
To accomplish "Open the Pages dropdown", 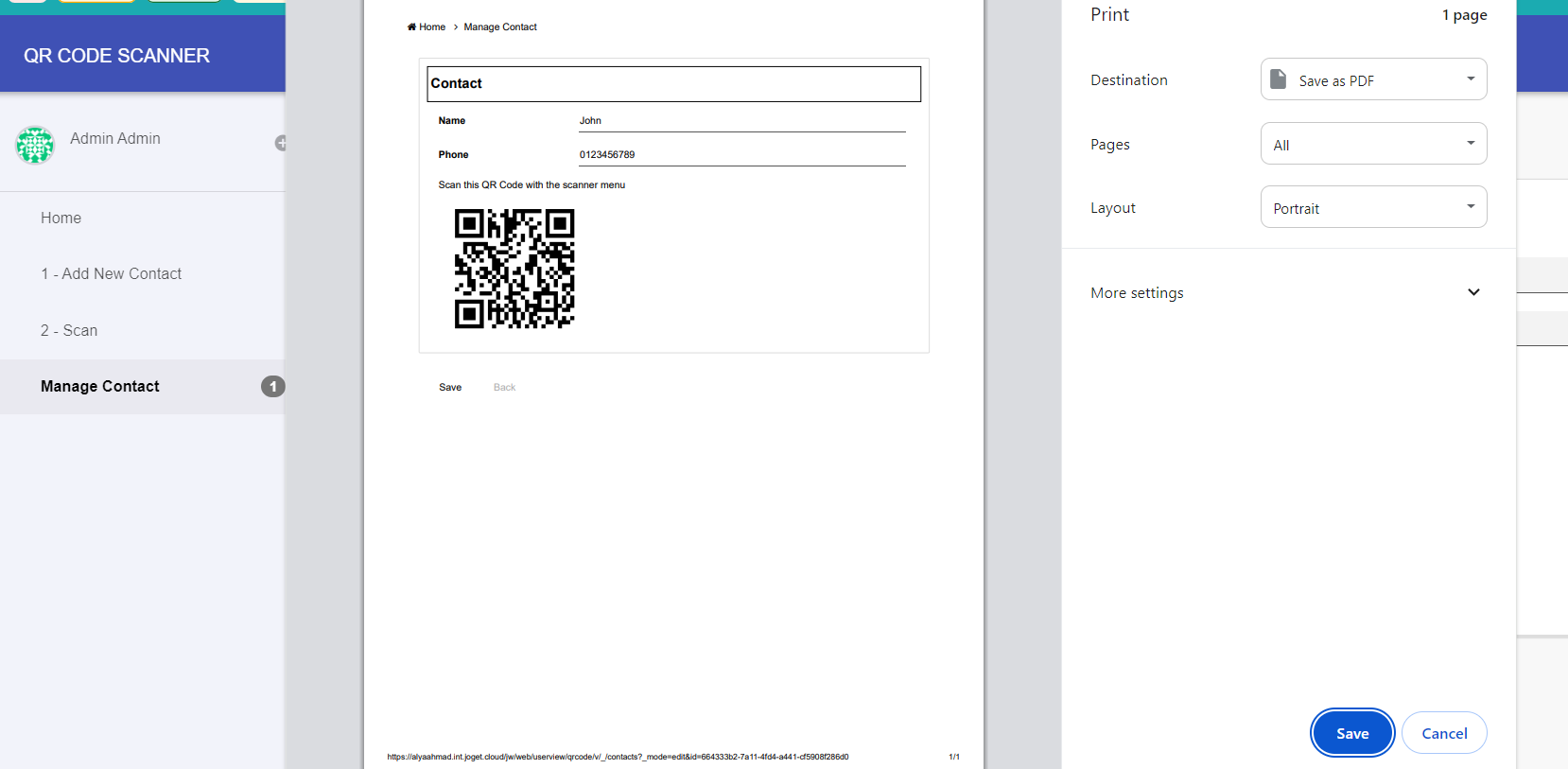I will 1373,144.
